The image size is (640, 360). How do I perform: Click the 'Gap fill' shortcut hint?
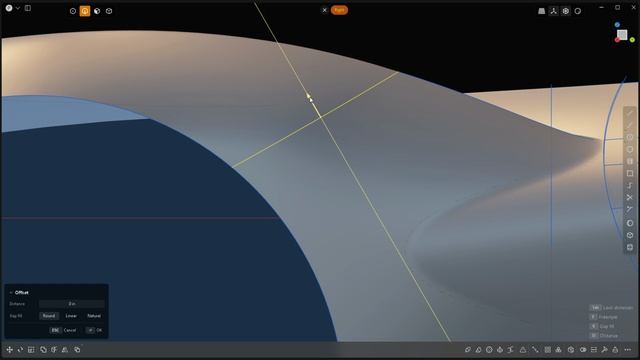(x=602, y=327)
